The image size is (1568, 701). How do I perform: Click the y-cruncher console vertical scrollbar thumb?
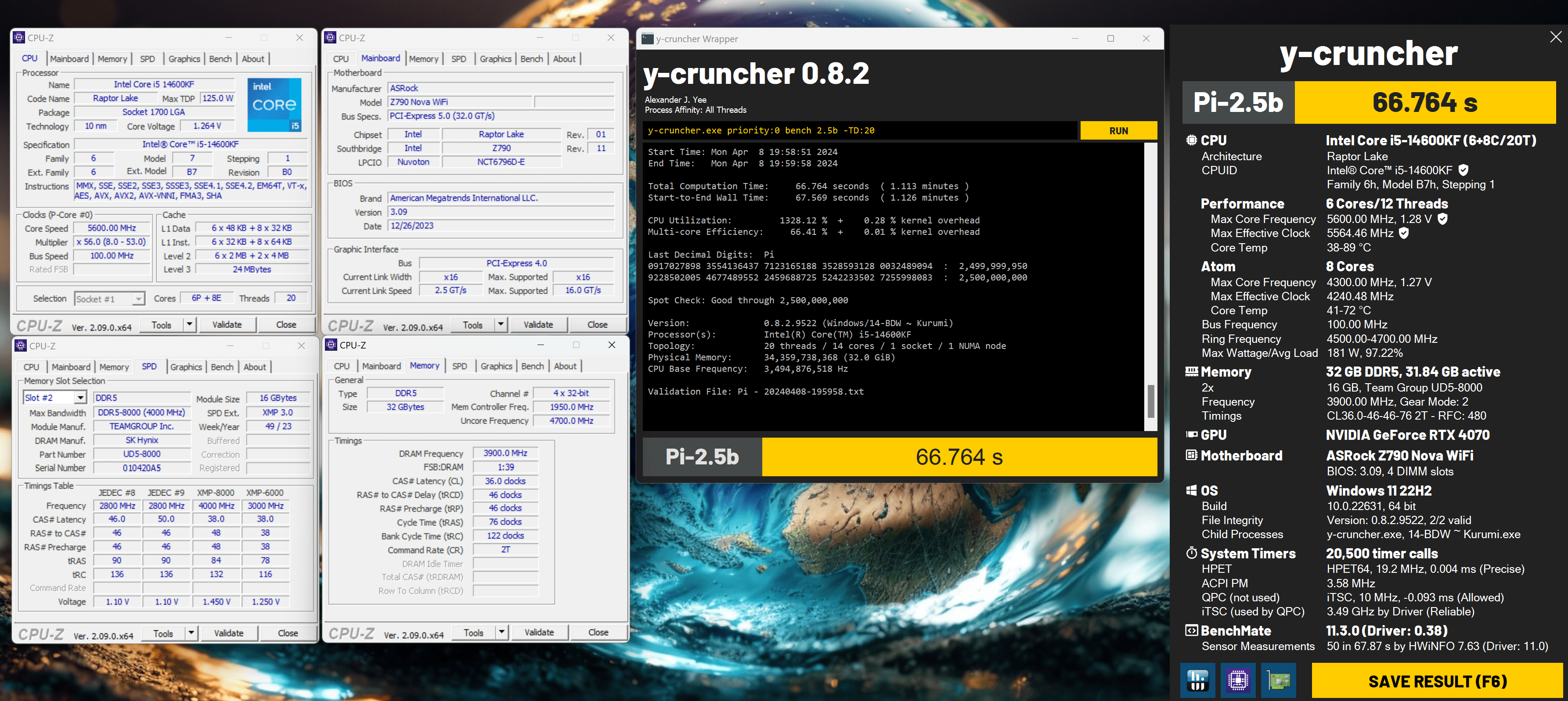click(x=1150, y=401)
